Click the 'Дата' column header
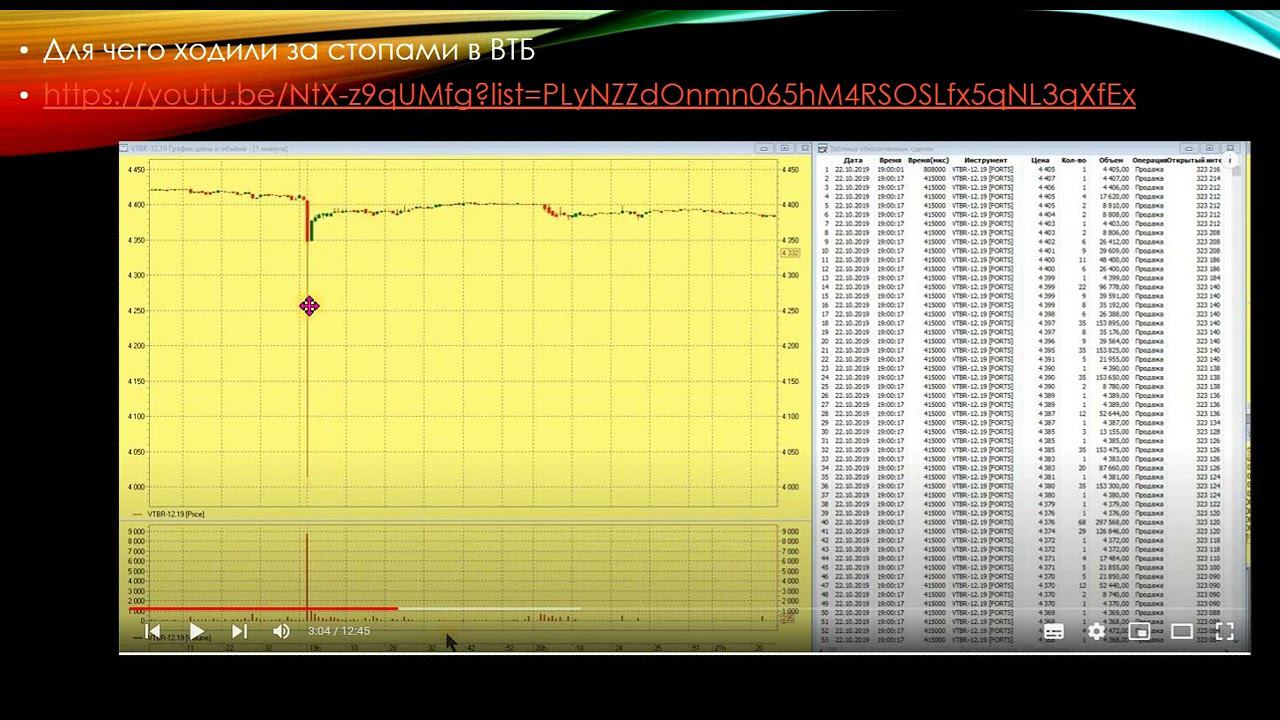1280x720 pixels. (853, 160)
